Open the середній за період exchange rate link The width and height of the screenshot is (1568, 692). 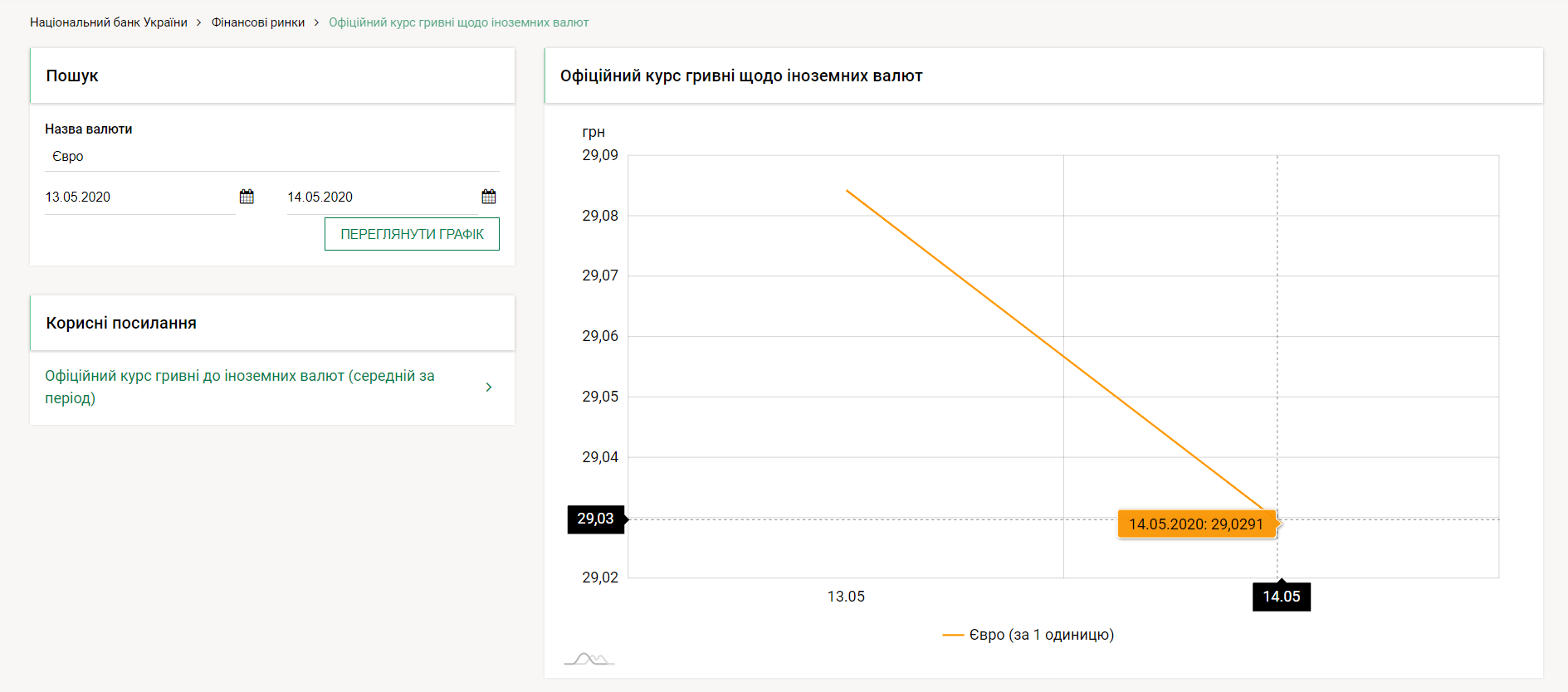[240, 387]
